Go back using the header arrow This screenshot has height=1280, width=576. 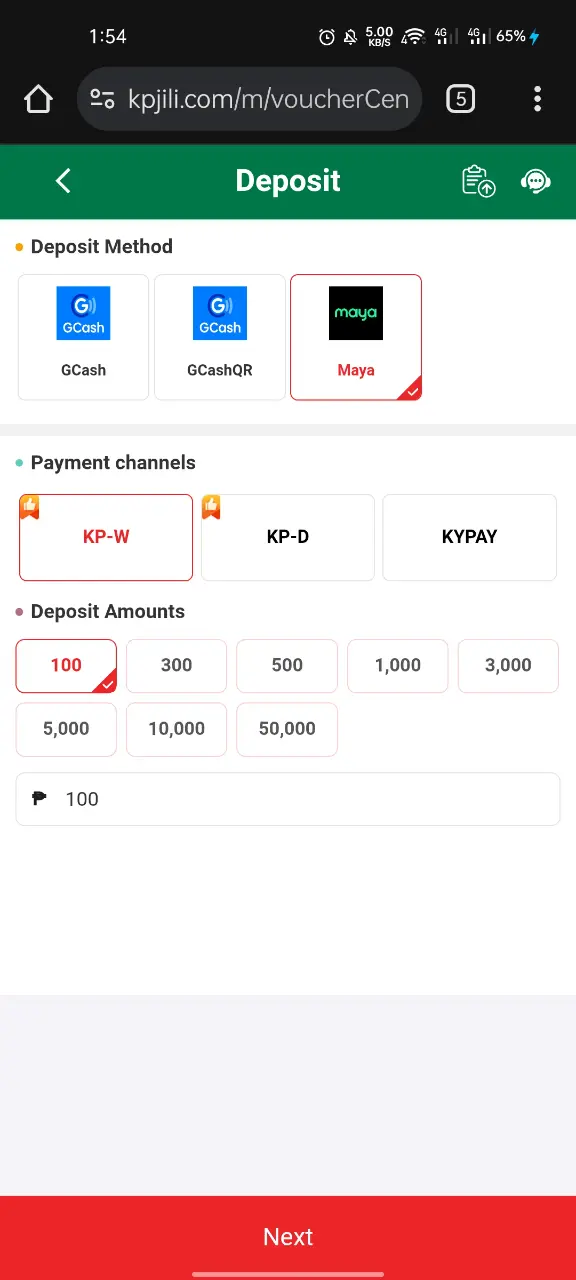63,181
